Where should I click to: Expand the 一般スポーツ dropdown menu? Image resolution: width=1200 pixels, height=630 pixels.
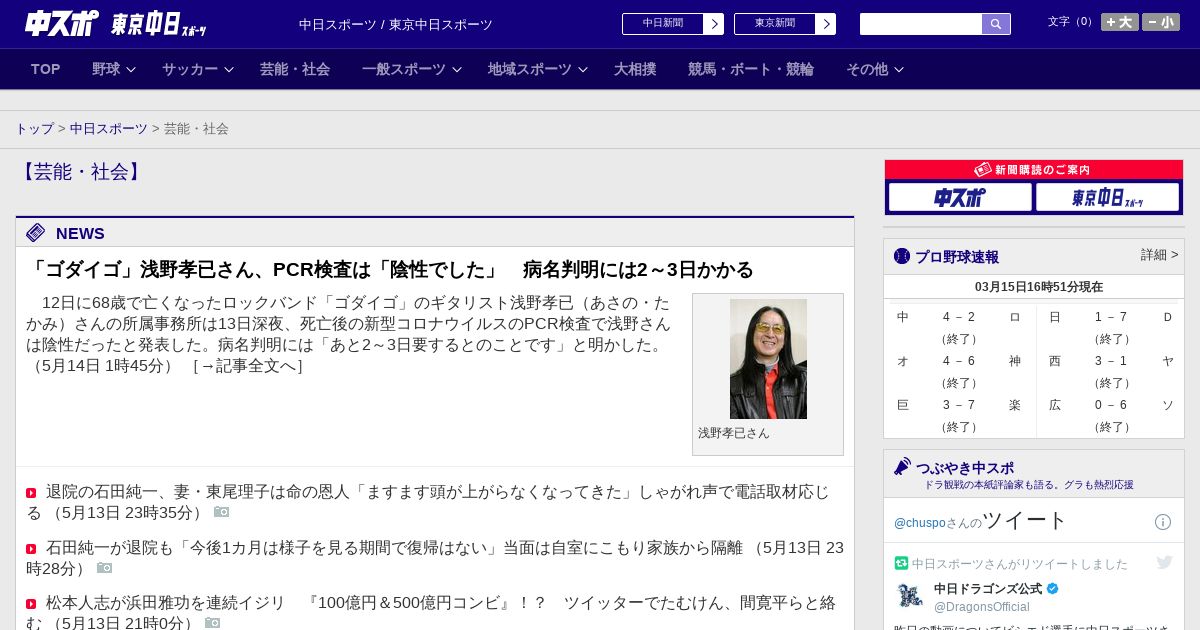coord(412,69)
